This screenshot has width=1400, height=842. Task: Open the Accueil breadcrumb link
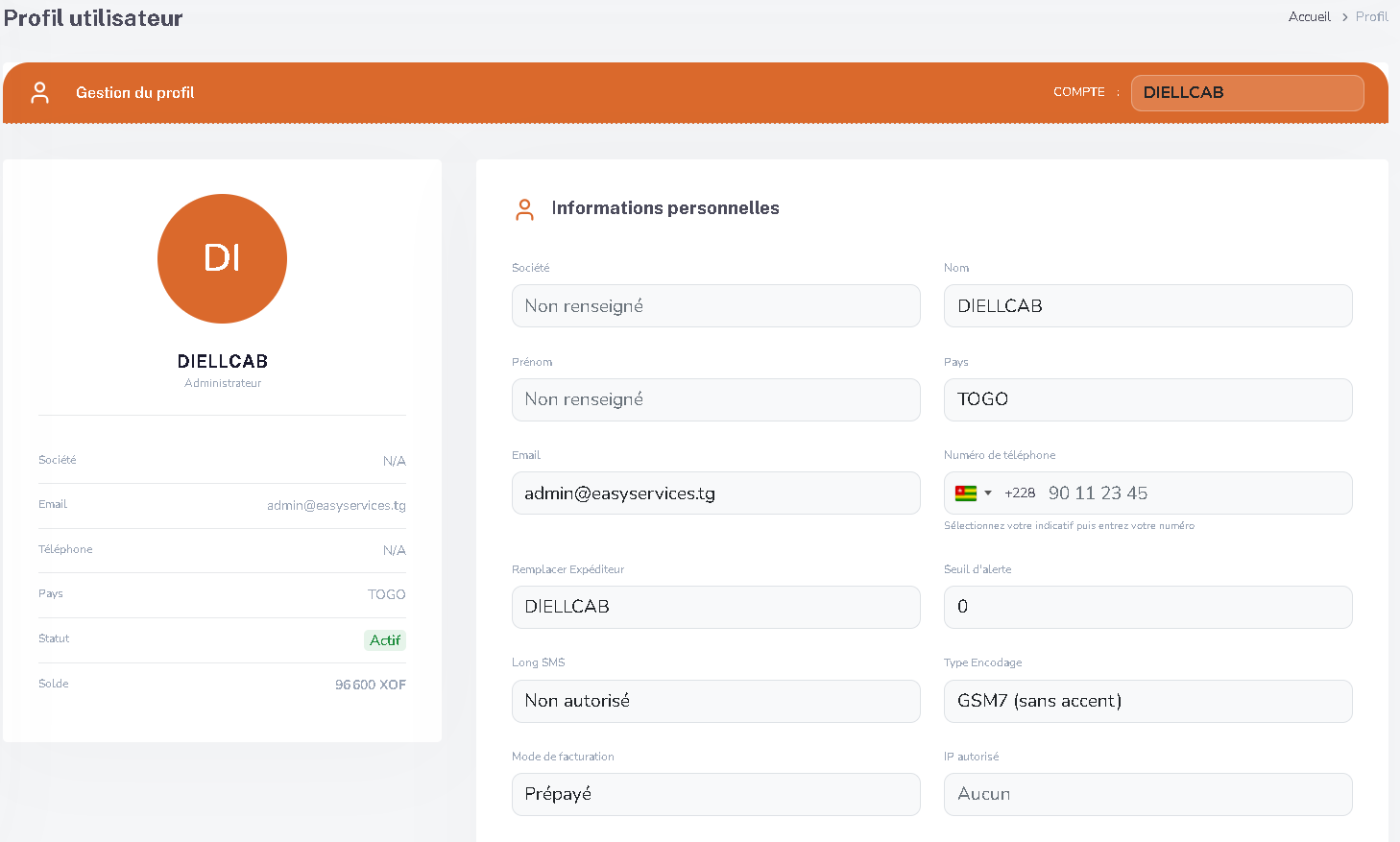pos(1309,16)
